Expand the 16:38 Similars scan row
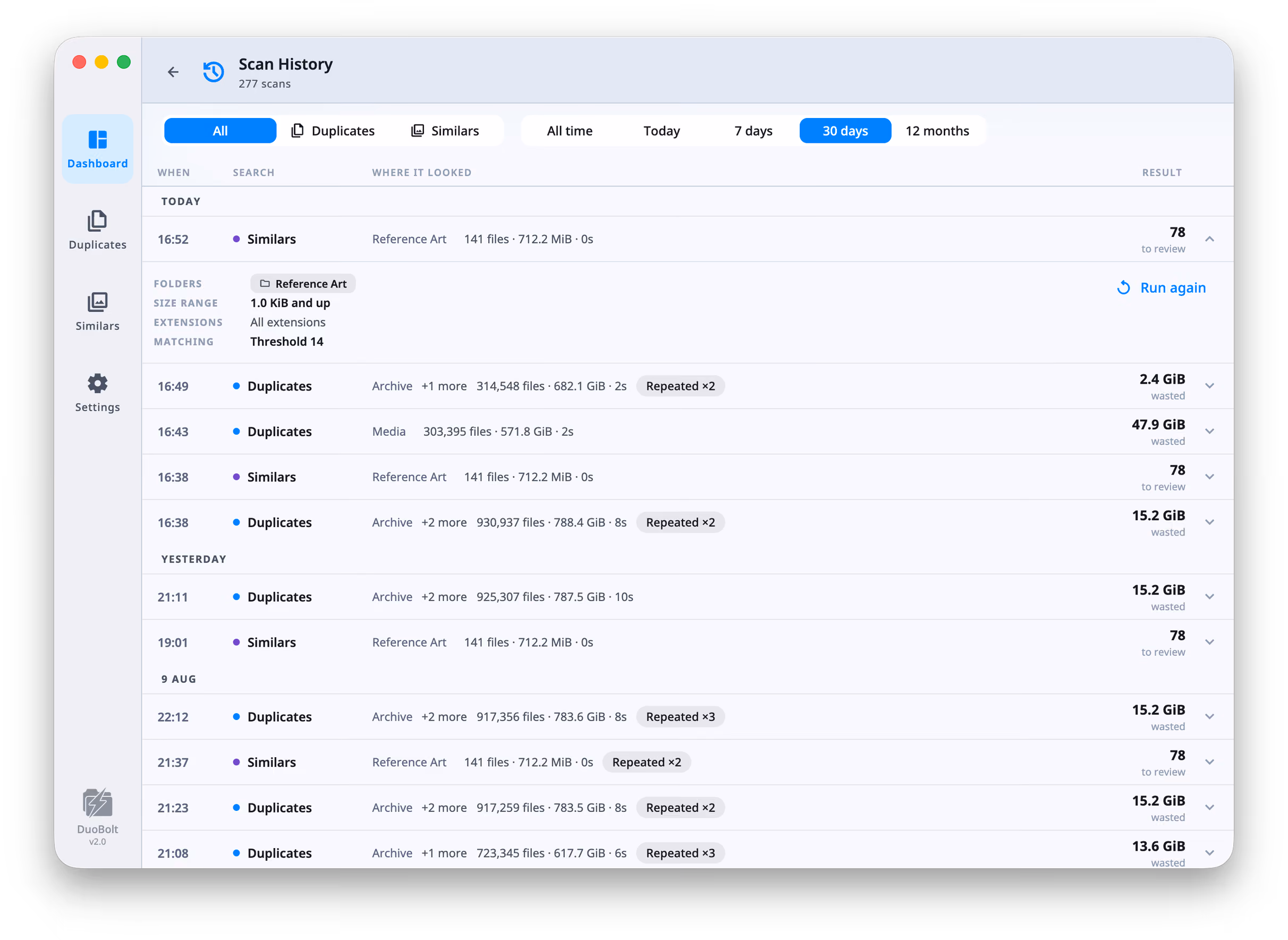The height and width of the screenshot is (940, 1288). pos(1209,477)
